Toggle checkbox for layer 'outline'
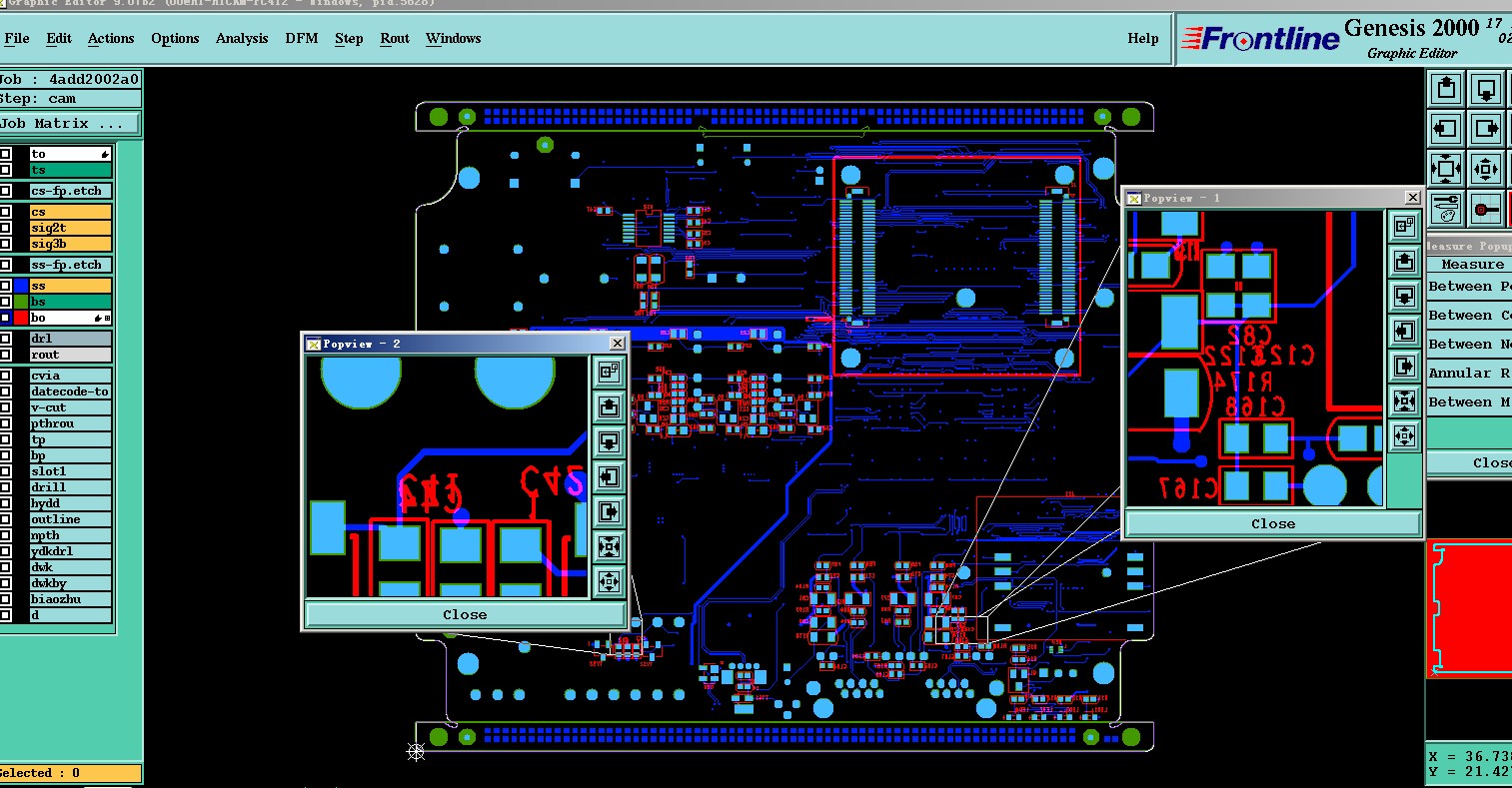1512x788 pixels. click(x=6, y=519)
